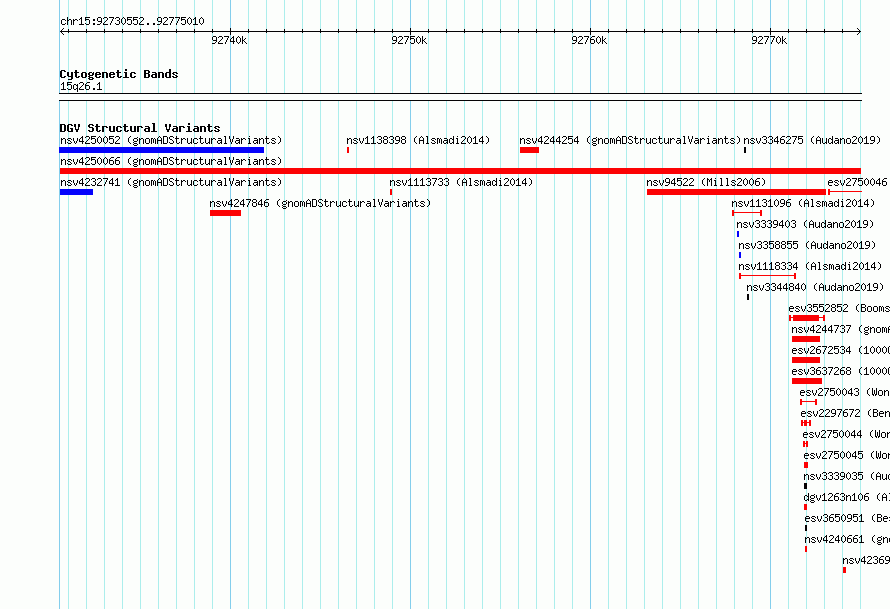Open nsv4250066 (gnomADStructuralVariants) label

[x=171, y=161]
